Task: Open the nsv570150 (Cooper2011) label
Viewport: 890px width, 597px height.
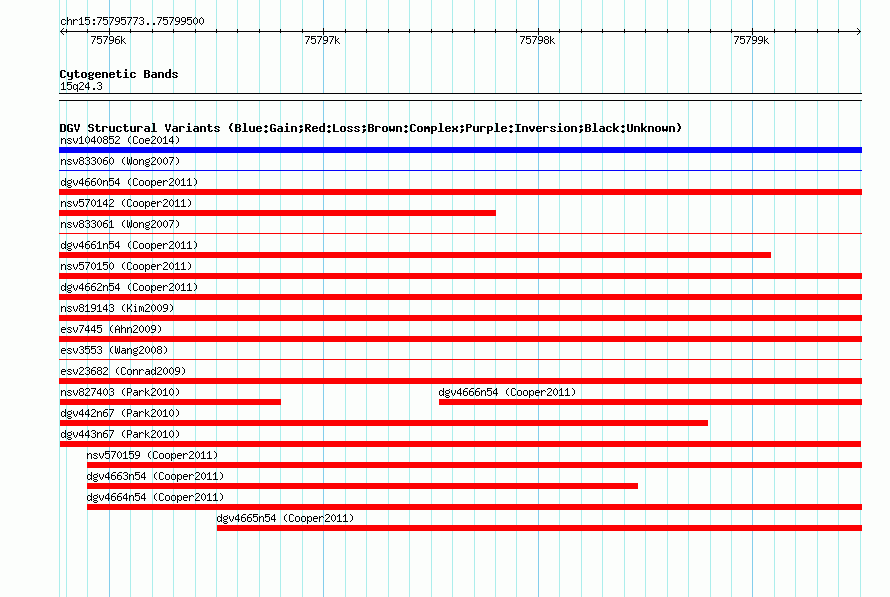Action: 126,266
